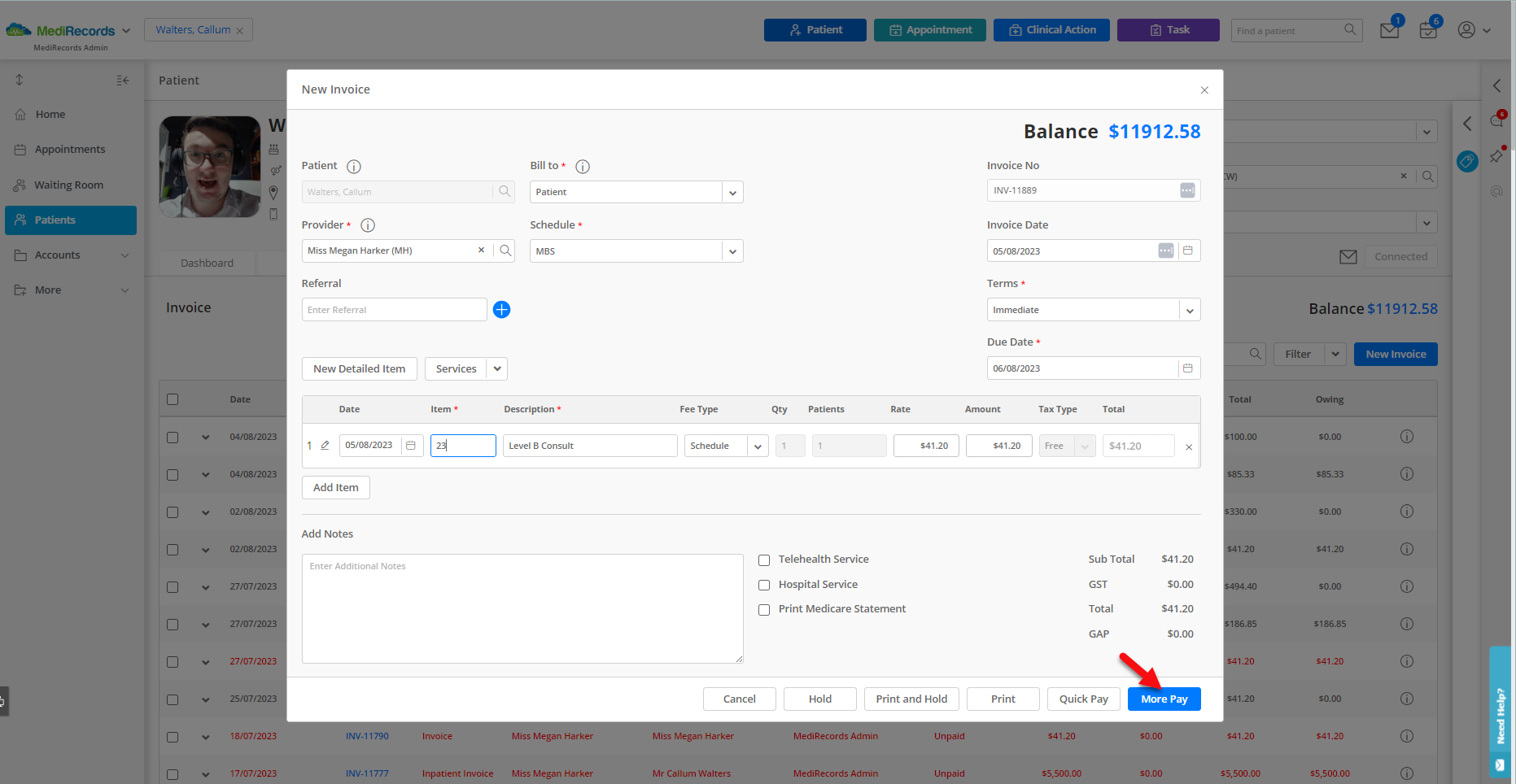1516x784 pixels.
Task: Click the sidebar sort arrows icon
Action: 20,80
